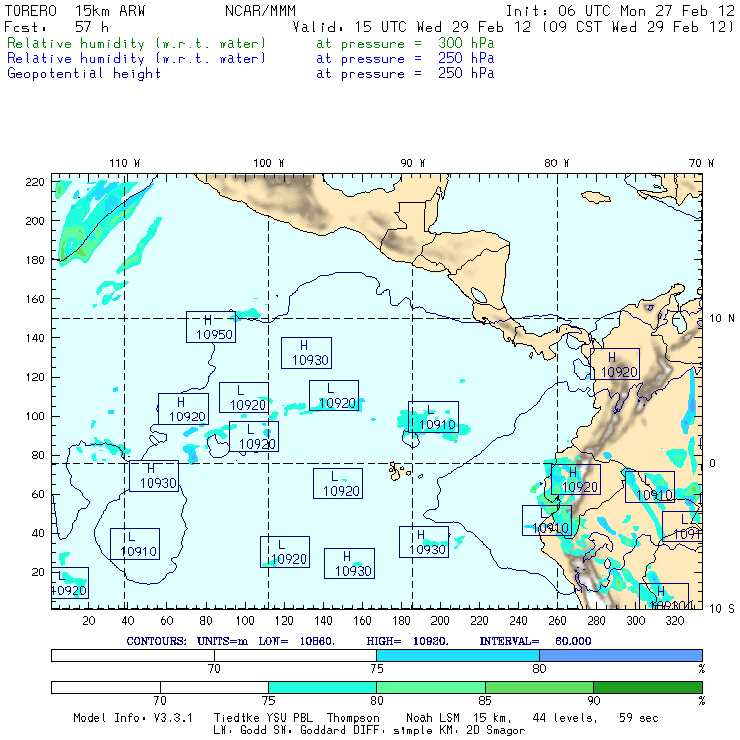Click the blue above-80% segment of upper color bar
The image size is (740, 740).
[x=621, y=655]
